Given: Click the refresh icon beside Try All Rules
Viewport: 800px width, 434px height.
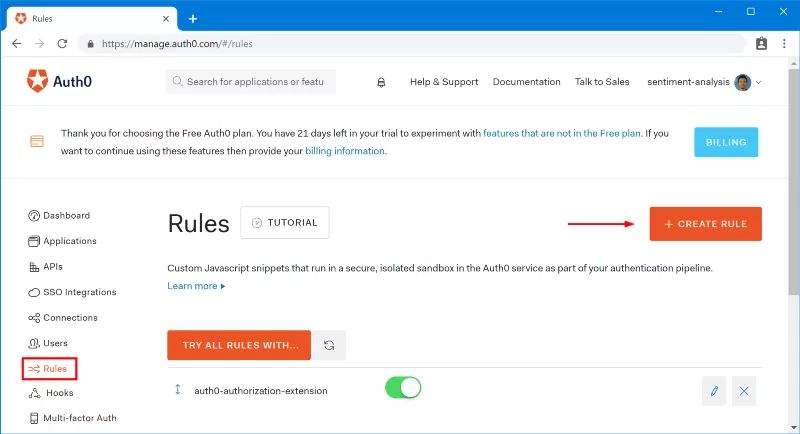Looking at the screenshot, I should pyautogui.click(x=328, y=345).
